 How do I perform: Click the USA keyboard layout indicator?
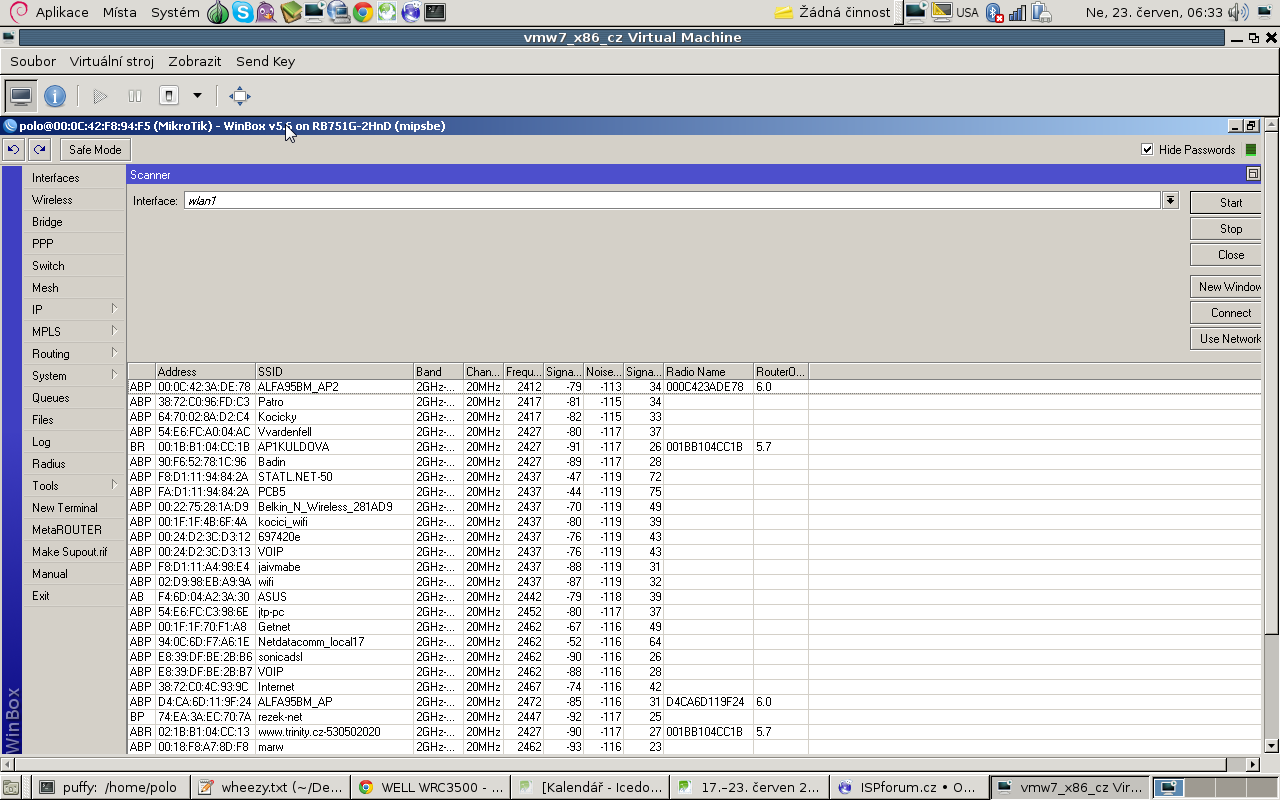point(967,12)
